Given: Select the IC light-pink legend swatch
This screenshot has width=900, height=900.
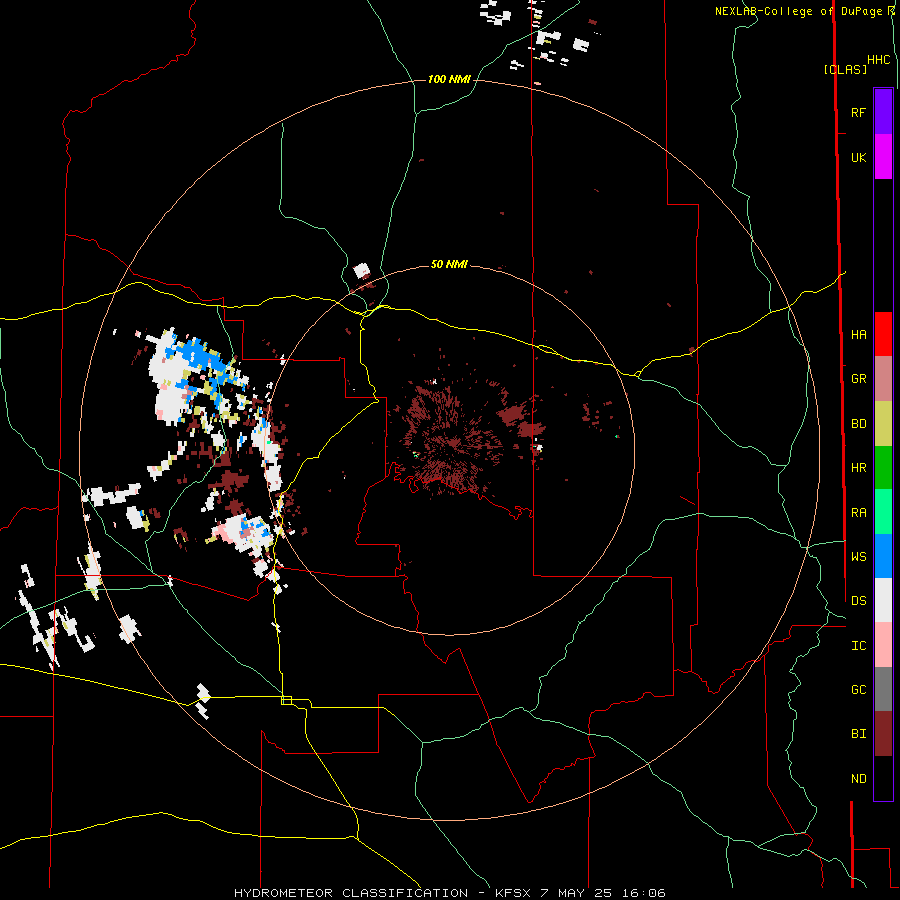Looking at the screenshot, I should pyautogui.click(x=883, y=645).
